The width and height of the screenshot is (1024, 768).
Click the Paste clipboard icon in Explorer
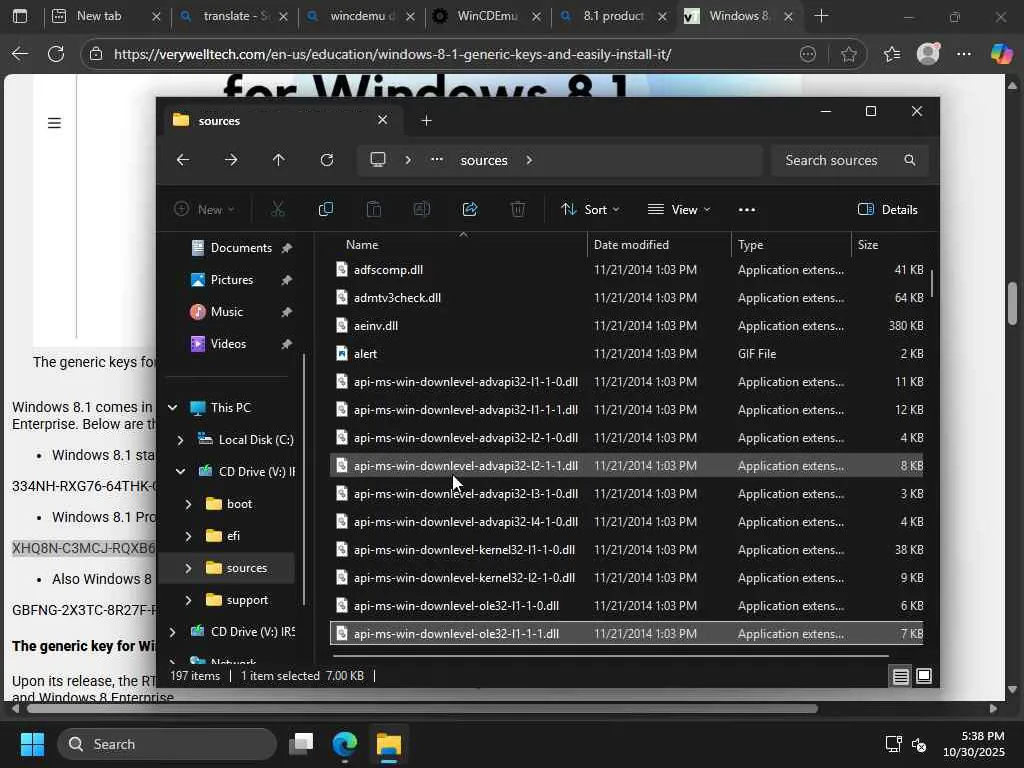click(x=374, y=209)
